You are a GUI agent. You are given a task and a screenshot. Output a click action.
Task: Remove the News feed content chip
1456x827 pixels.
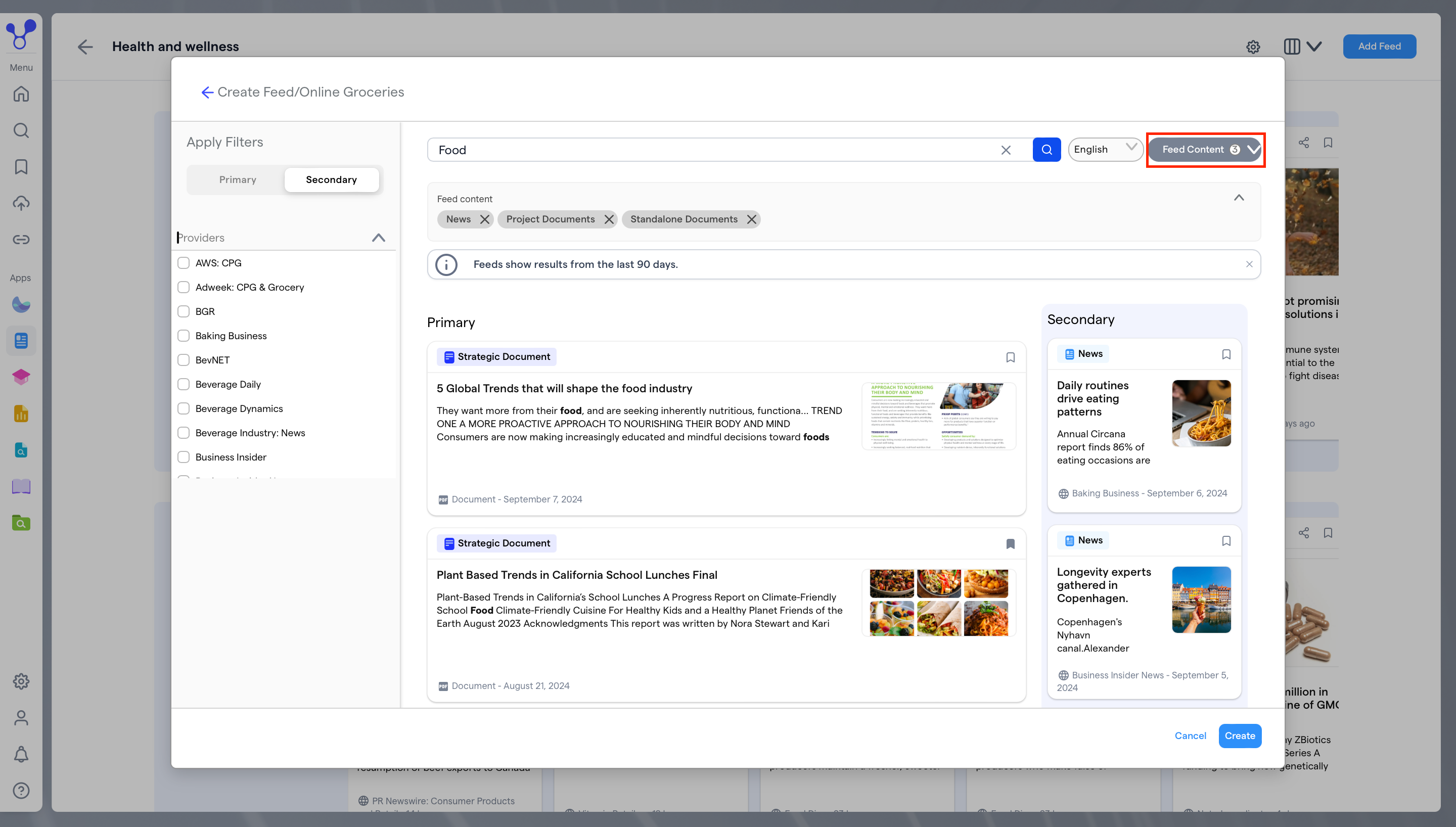(484, 219)
